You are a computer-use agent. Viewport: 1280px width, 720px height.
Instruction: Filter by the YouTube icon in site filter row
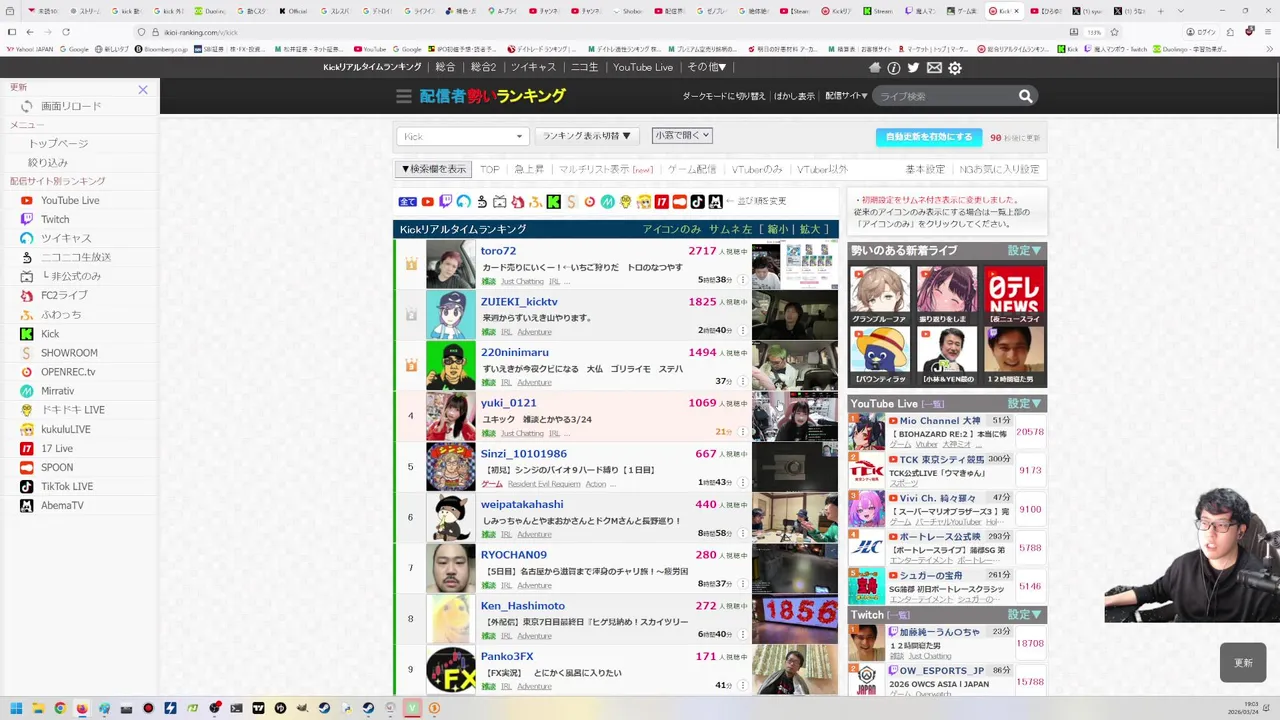pos(427,202)
